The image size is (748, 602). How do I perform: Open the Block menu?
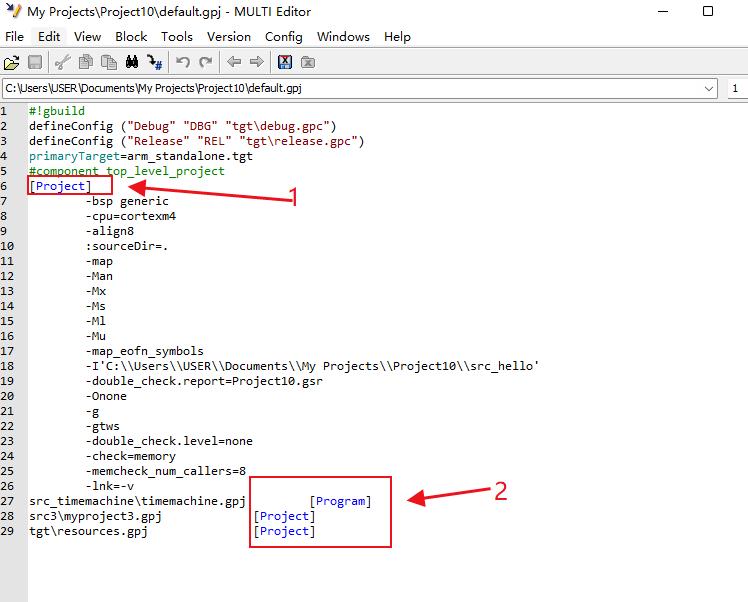coord(131,37)
